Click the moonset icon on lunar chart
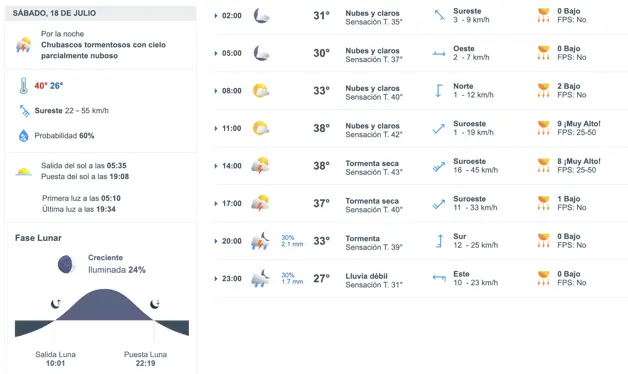 155,304
